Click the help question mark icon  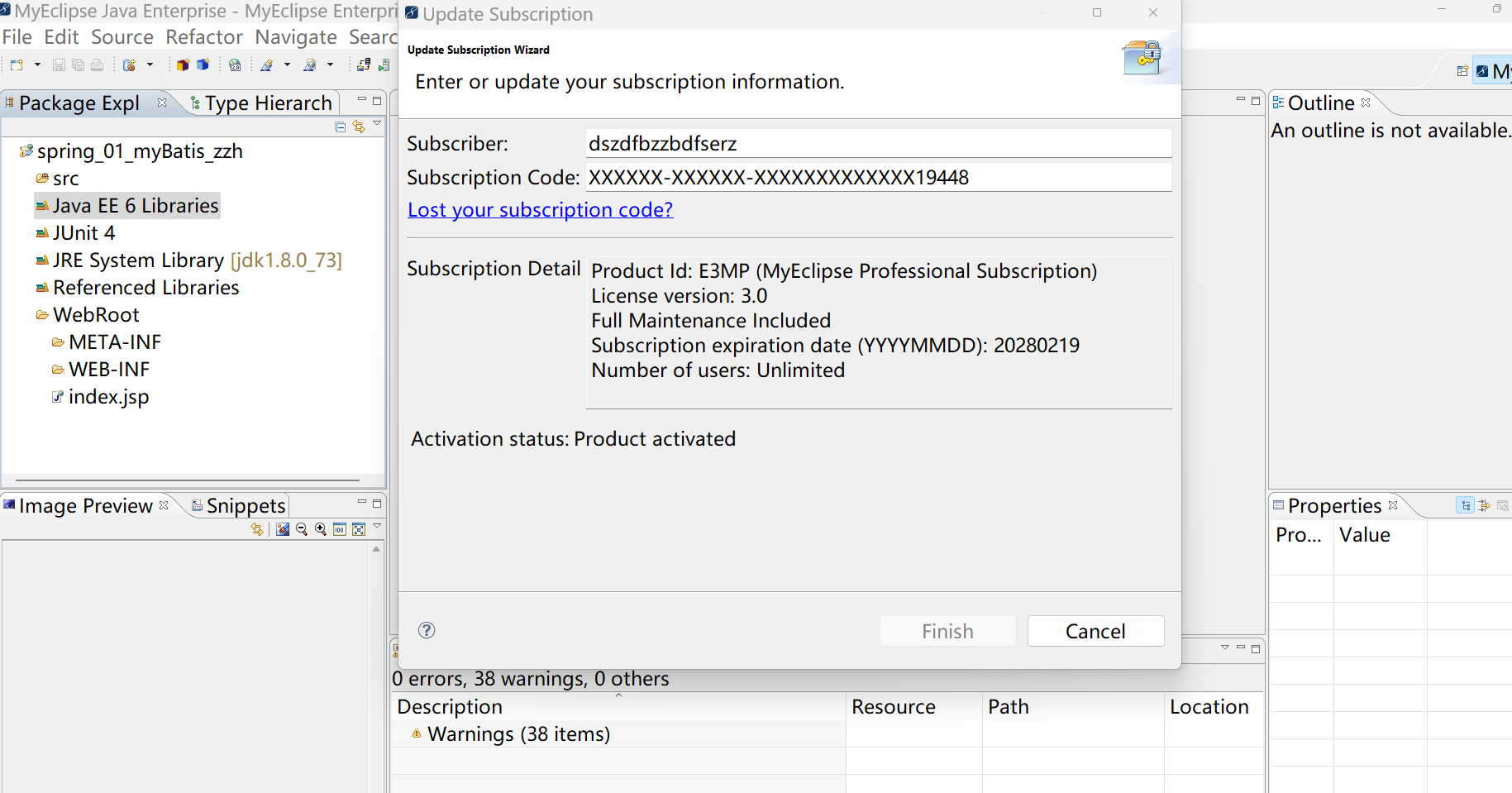427,630
